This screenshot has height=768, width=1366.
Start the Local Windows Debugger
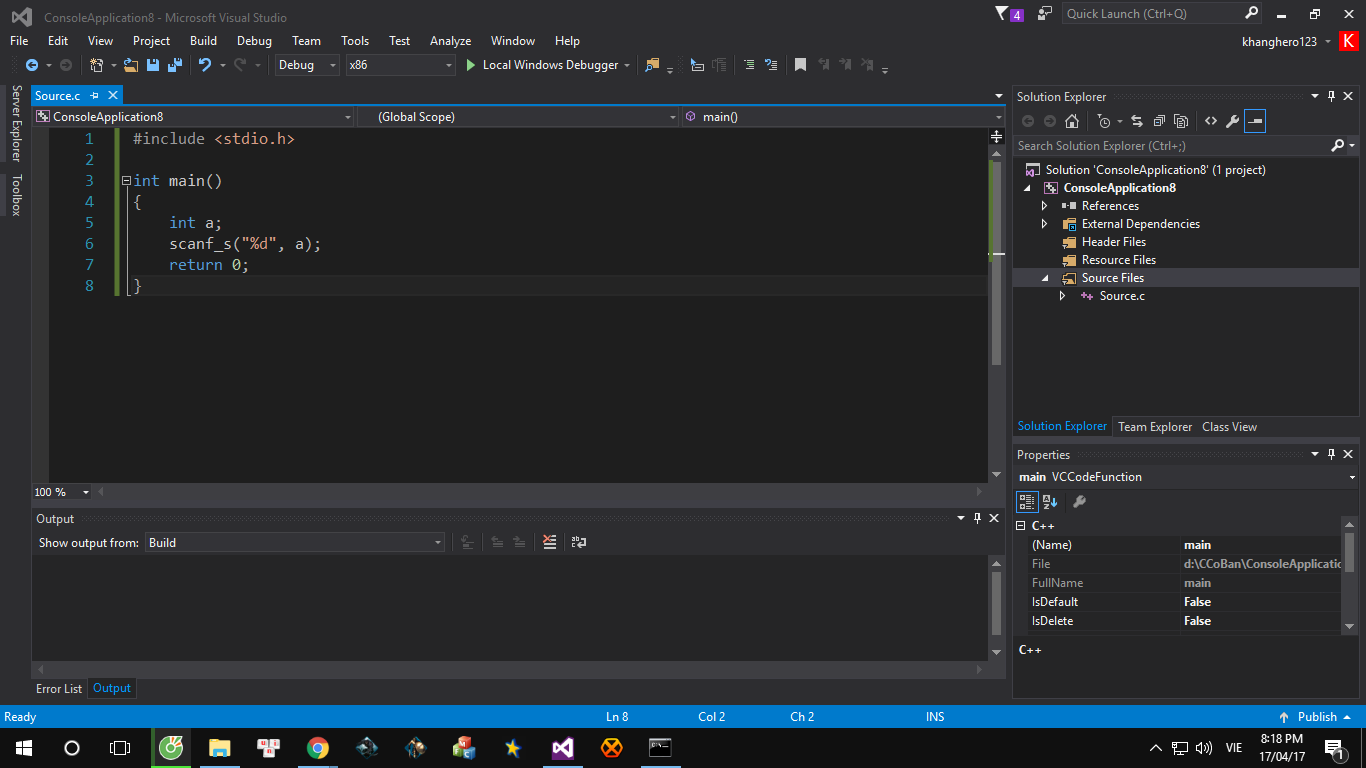[548, 64]
